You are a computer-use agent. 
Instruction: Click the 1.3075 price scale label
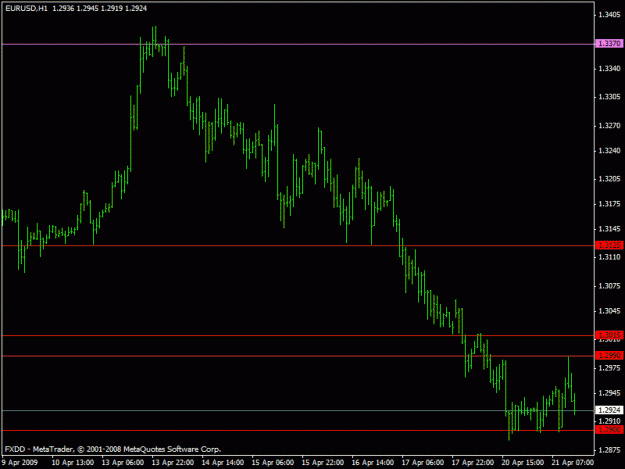(x=609, y=286)
